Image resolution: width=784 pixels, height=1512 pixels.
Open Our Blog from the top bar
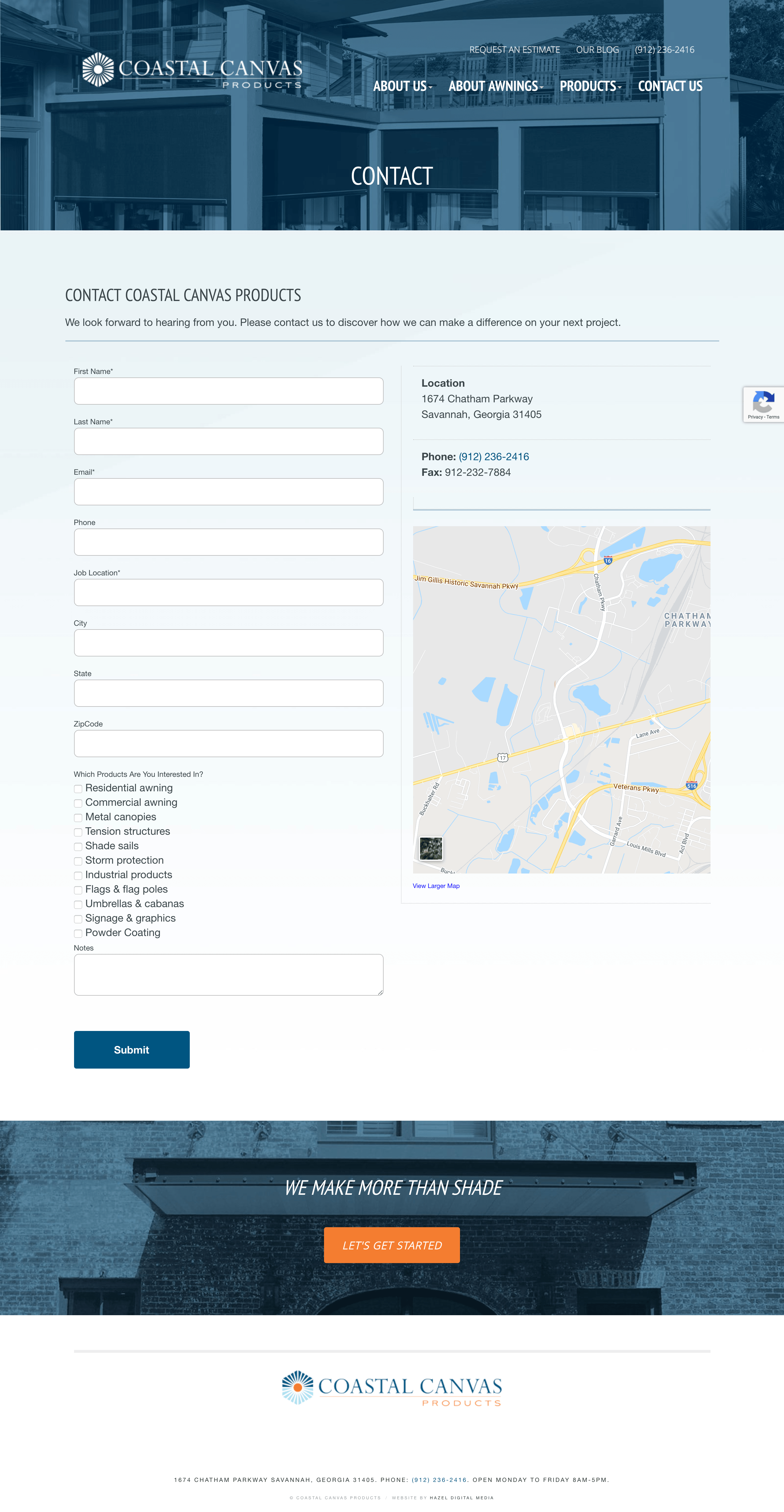click(597, 50)
